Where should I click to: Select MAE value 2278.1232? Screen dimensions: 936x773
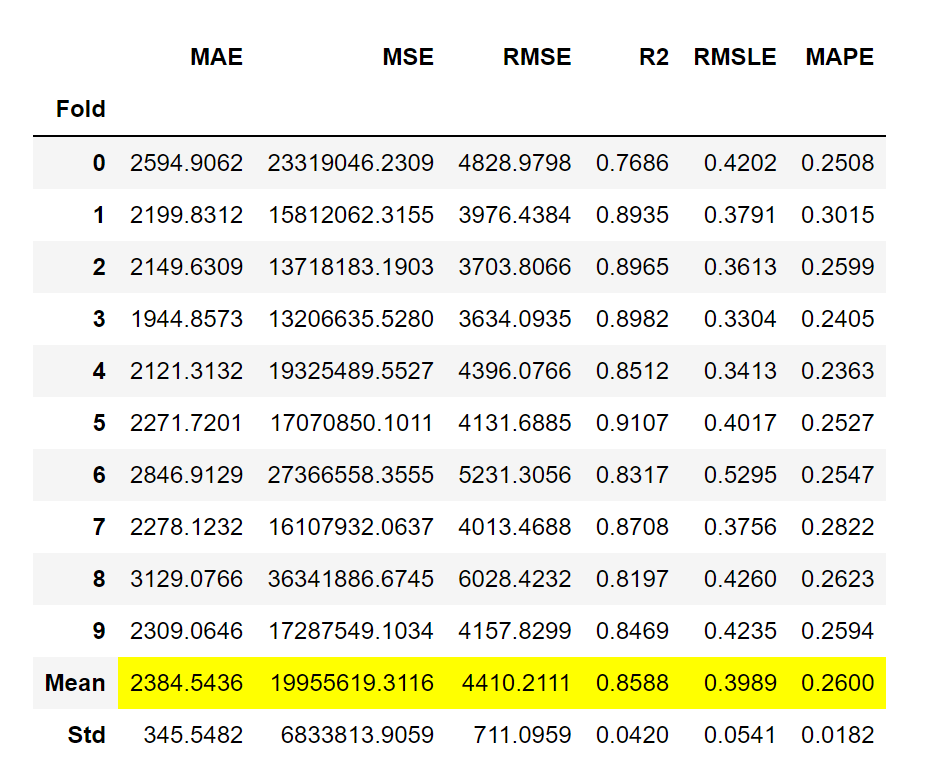[x=186, y=527]
